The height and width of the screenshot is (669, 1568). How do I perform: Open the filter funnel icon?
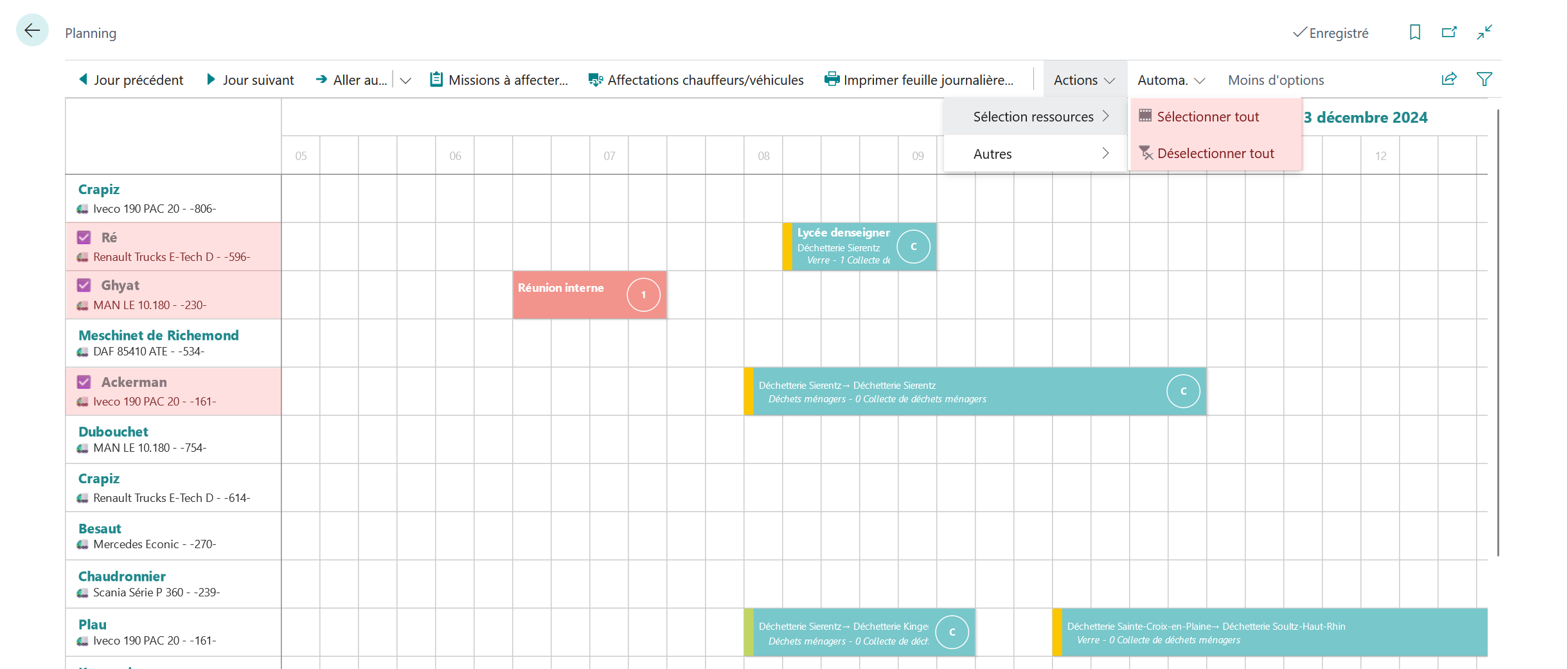coord(1484,79)
